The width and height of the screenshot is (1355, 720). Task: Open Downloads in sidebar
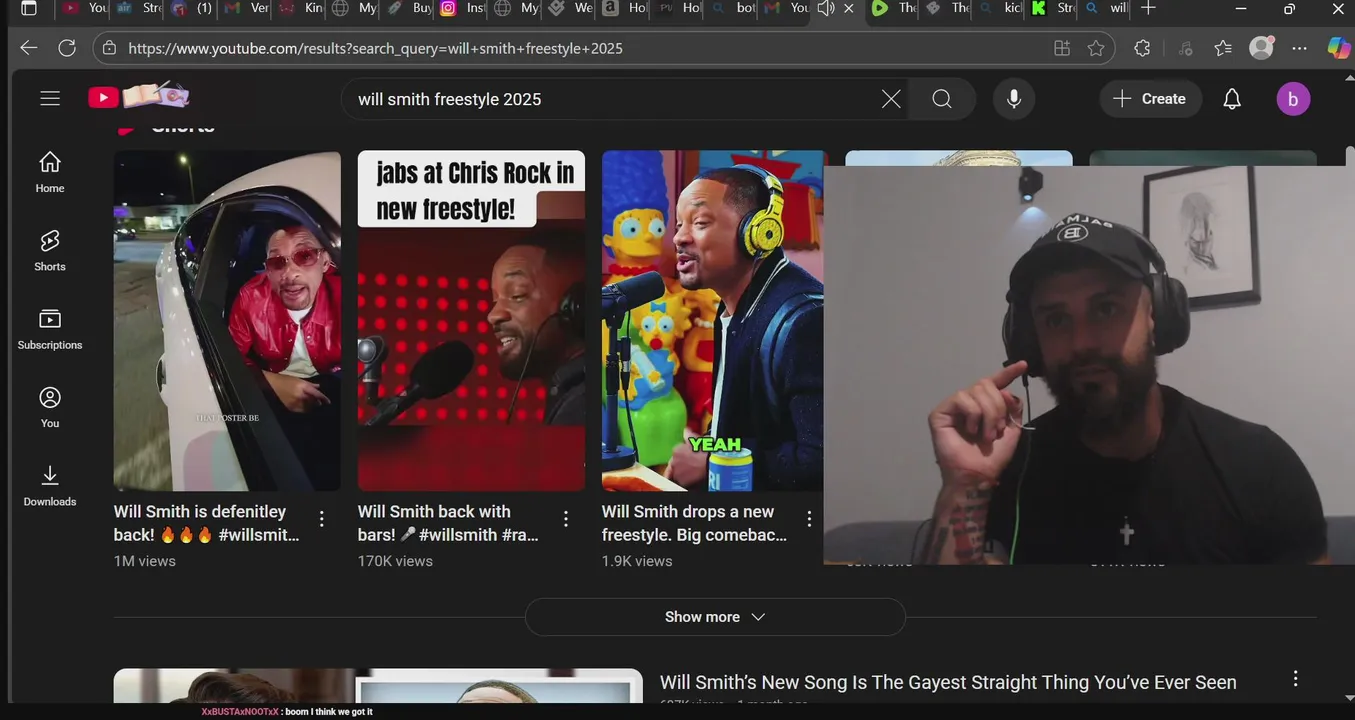coord(50,485)
